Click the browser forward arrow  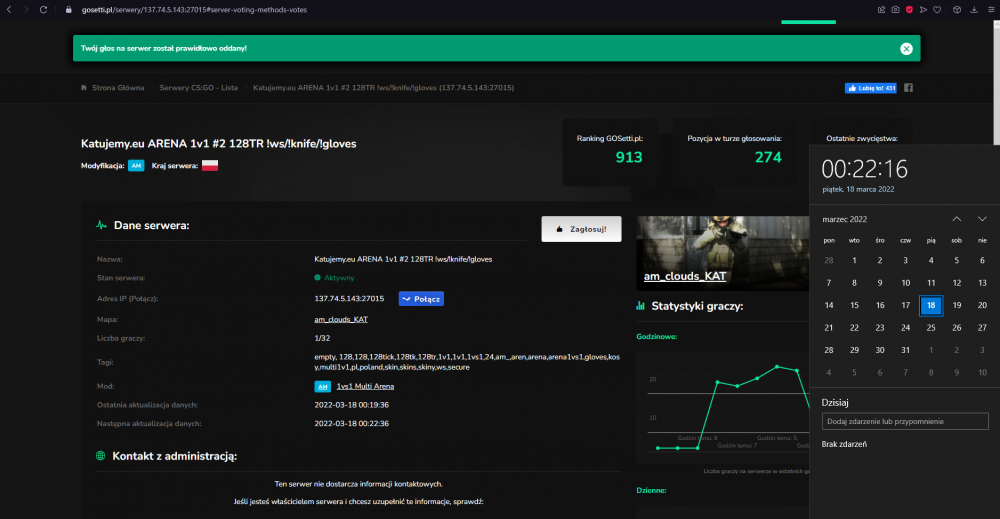(26, 10)
